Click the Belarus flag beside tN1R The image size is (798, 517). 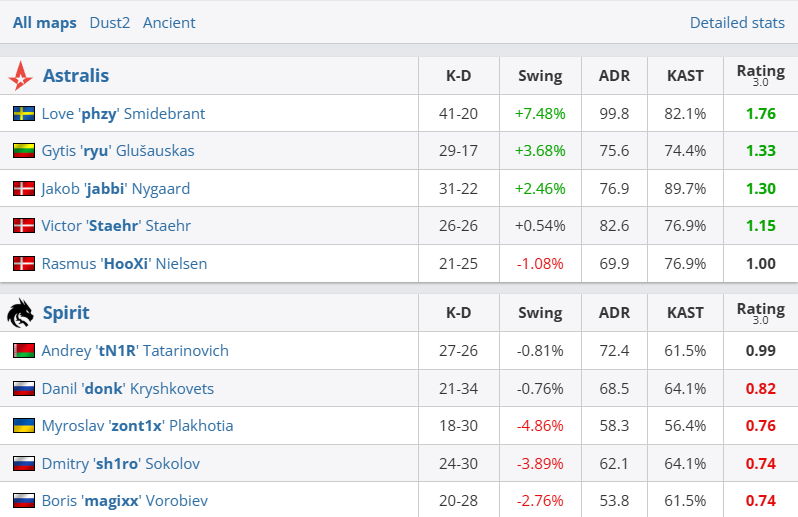pos(24,351)
